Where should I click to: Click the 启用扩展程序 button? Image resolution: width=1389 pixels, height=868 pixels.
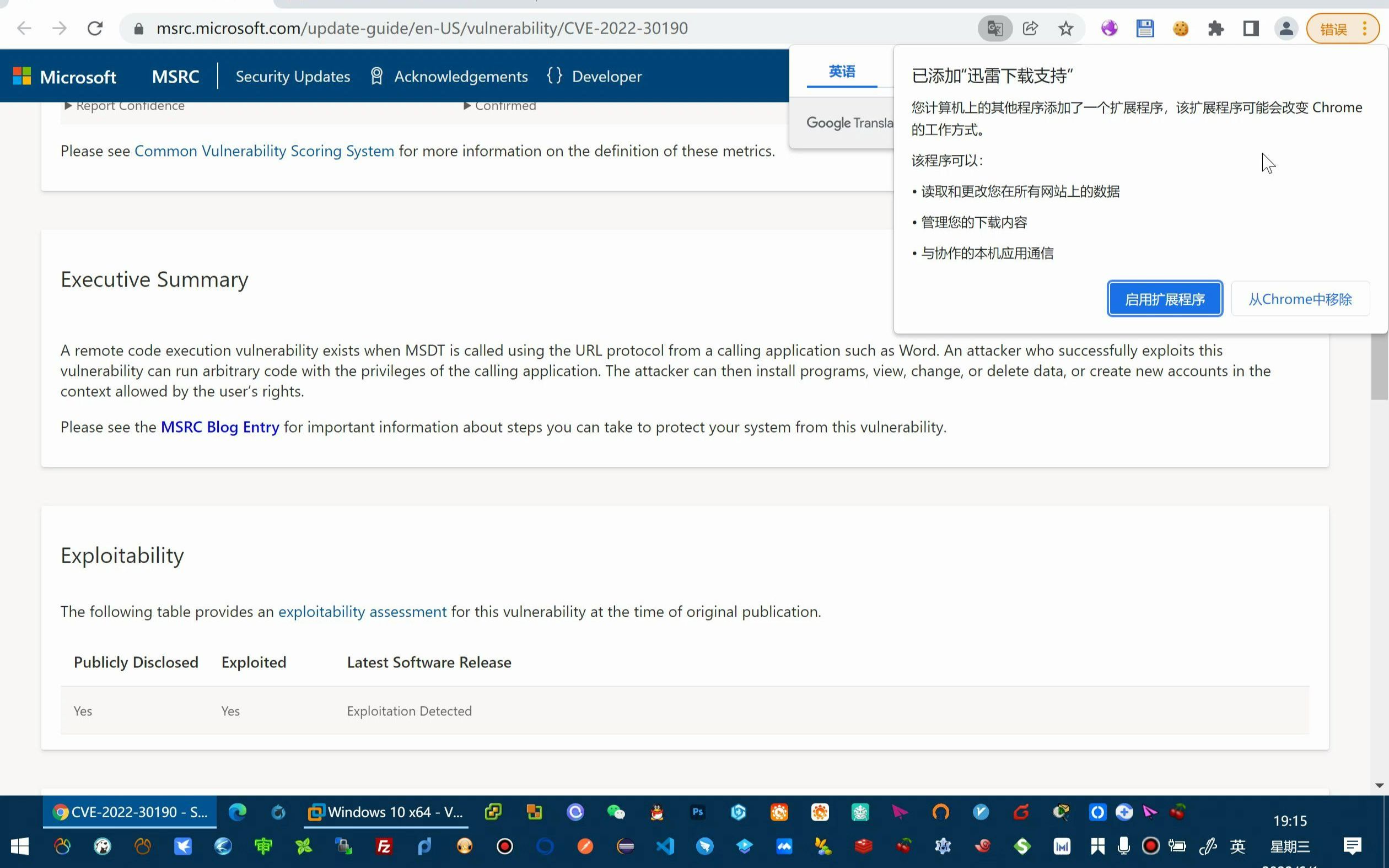click(x=1165, y=299)
